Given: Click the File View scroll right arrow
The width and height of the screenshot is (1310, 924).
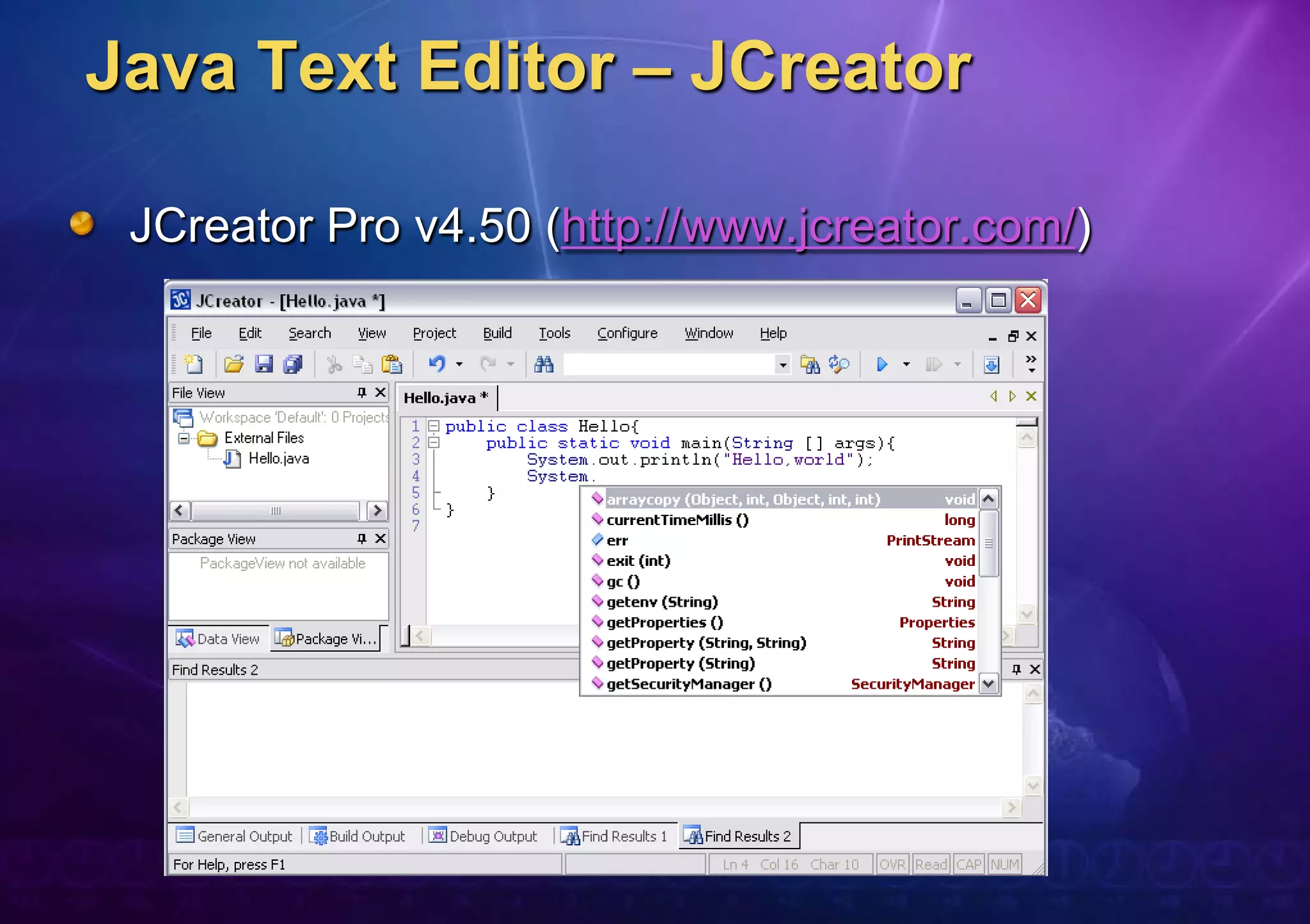Looking at the screenshot, I should pyautogui.click(x=377, y=510).
